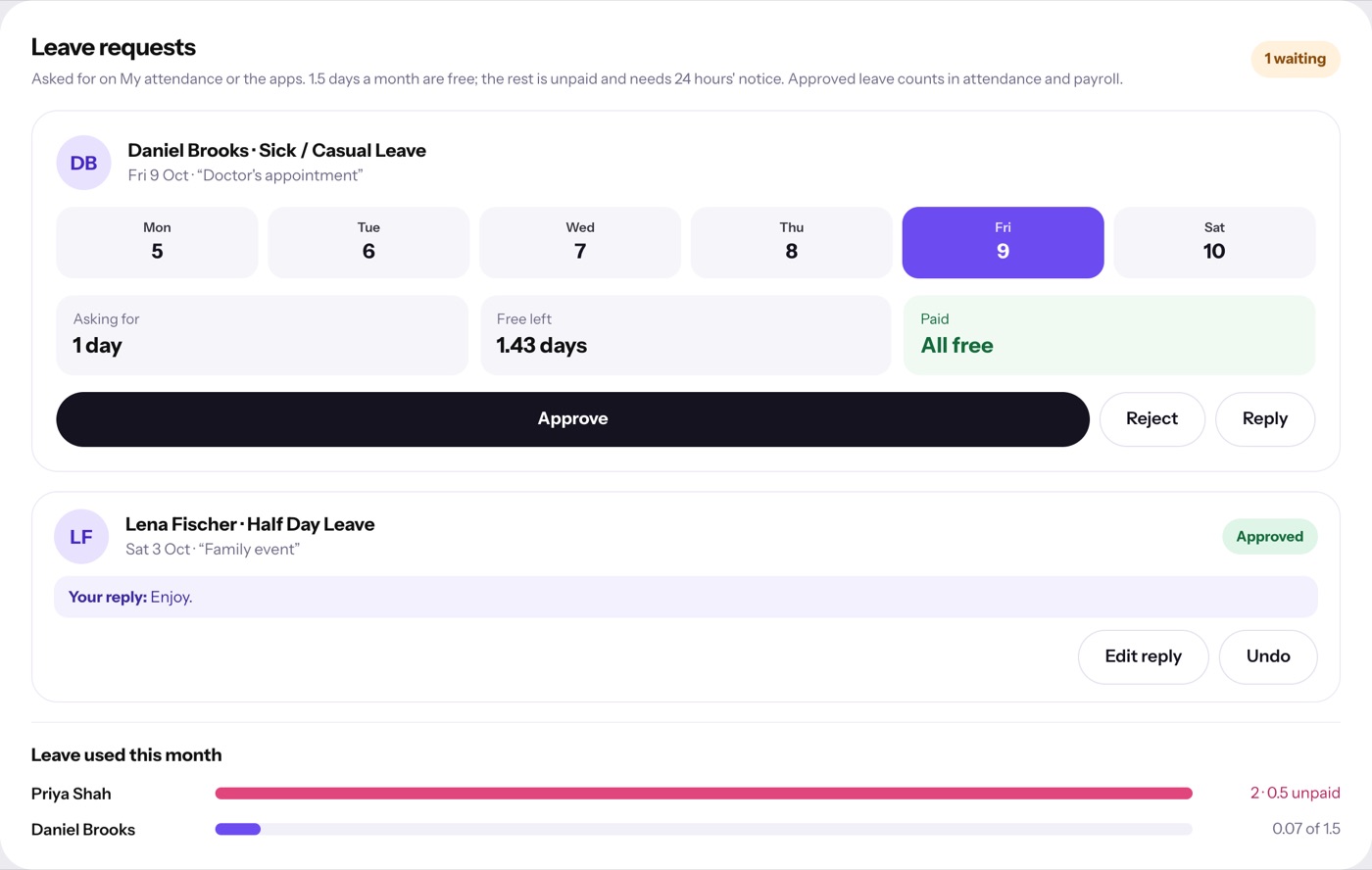Click the Approved badge on Lena's request

pos(1269,537)
